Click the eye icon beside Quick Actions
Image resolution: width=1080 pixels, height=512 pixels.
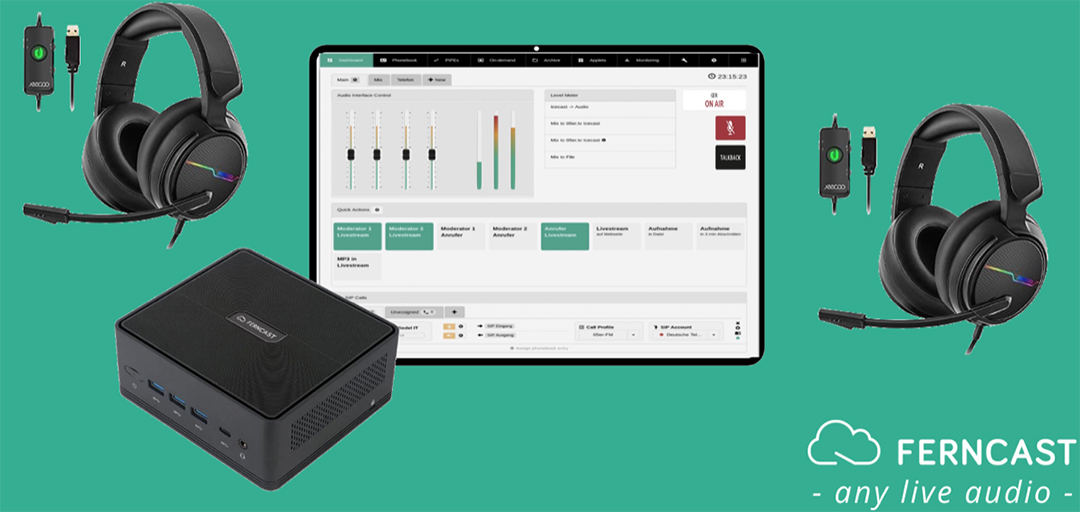pyautogui.click(x=377, y=209)
